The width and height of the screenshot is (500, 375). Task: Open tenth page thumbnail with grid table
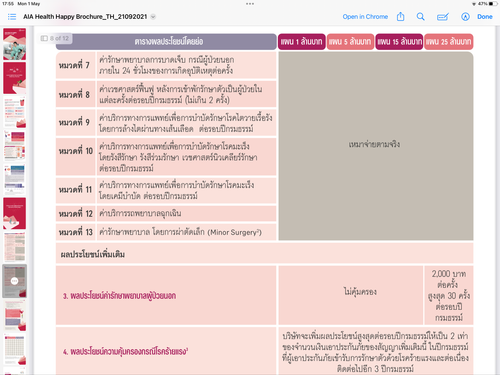click(14, 349)
